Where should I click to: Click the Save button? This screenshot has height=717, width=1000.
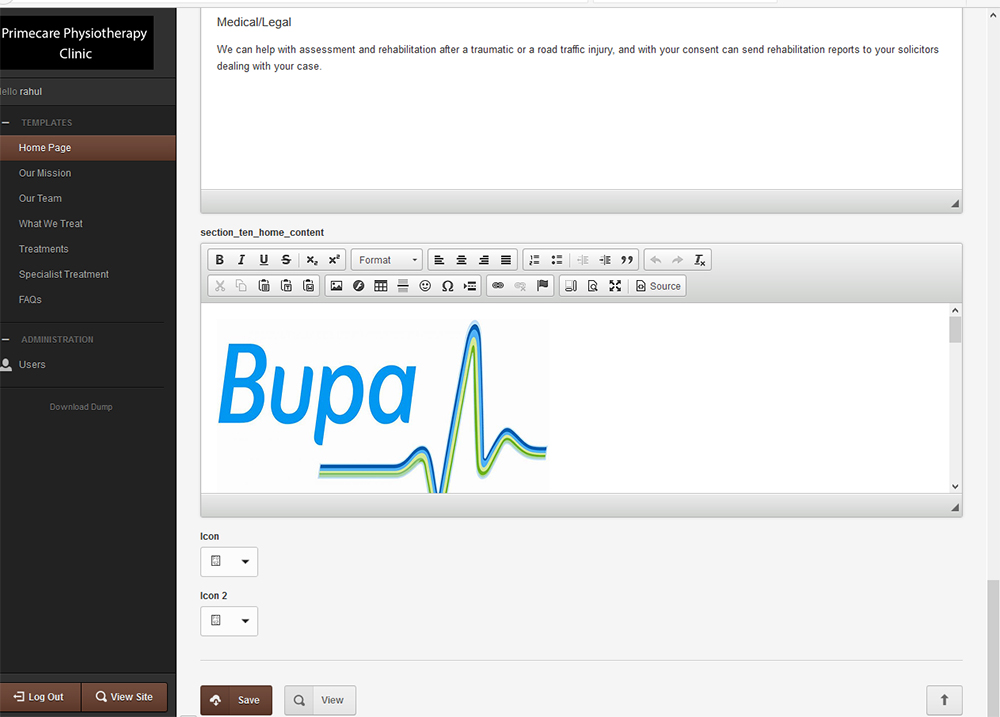tap(236, 700)
